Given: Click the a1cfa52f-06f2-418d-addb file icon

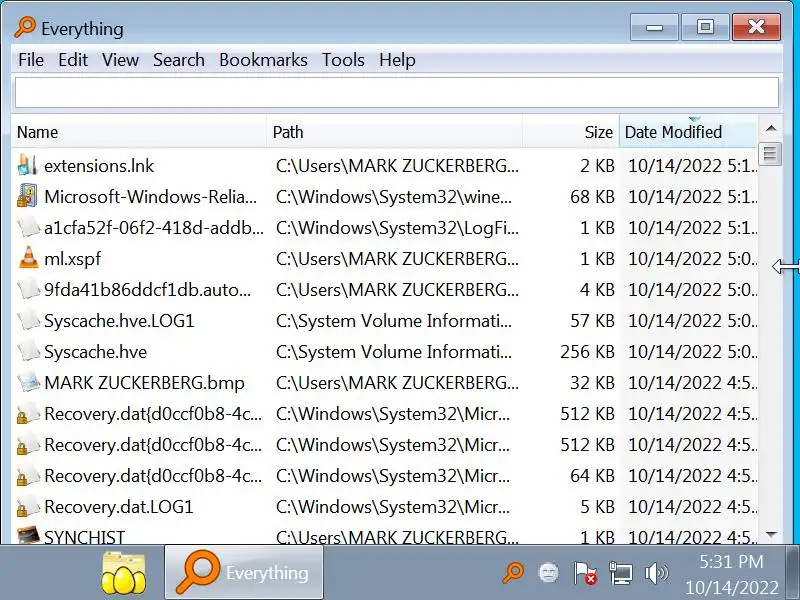Looking at the screenshot, I should tap(28, 228).
